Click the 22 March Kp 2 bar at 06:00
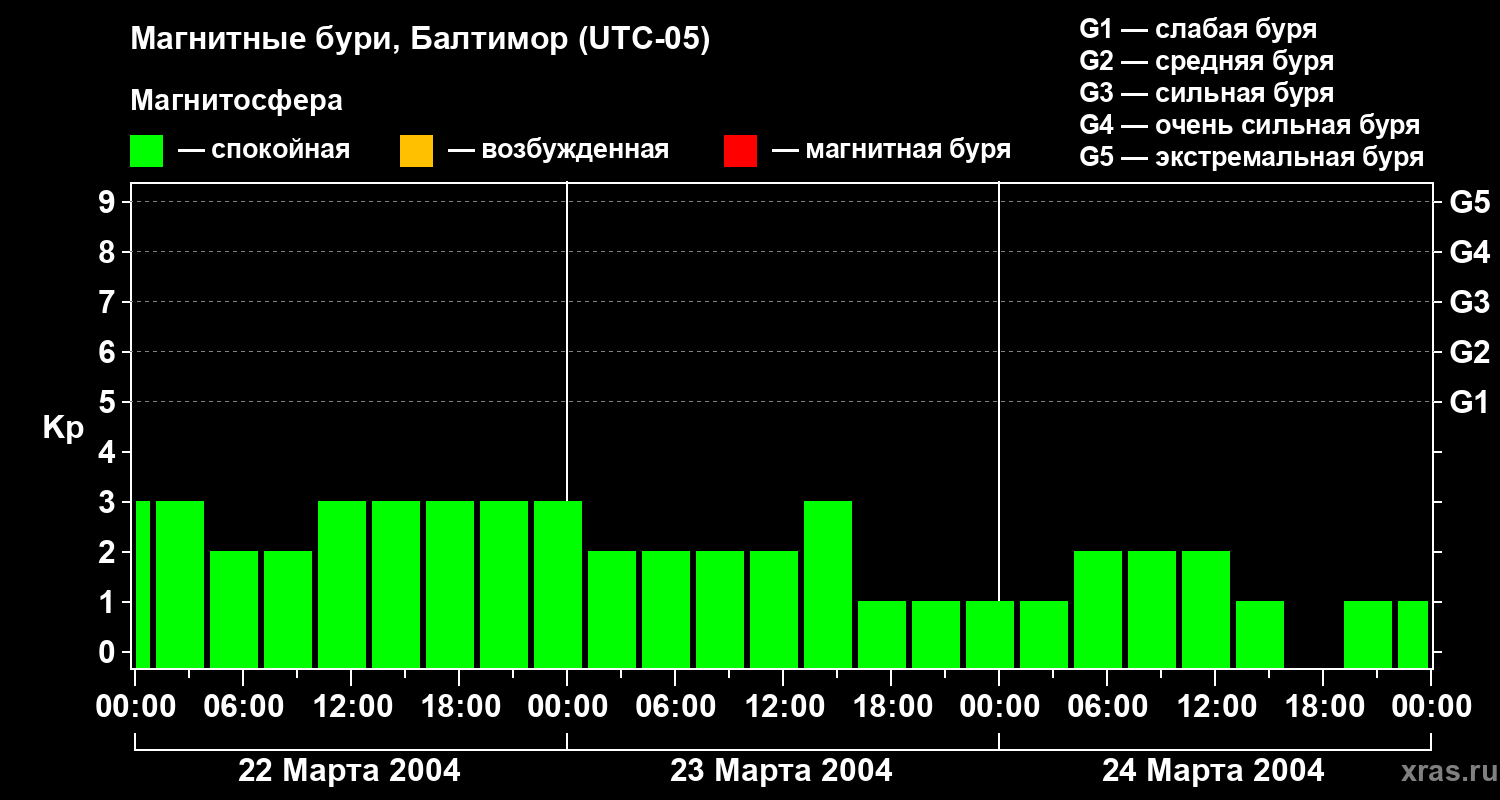 click(234, 609)
